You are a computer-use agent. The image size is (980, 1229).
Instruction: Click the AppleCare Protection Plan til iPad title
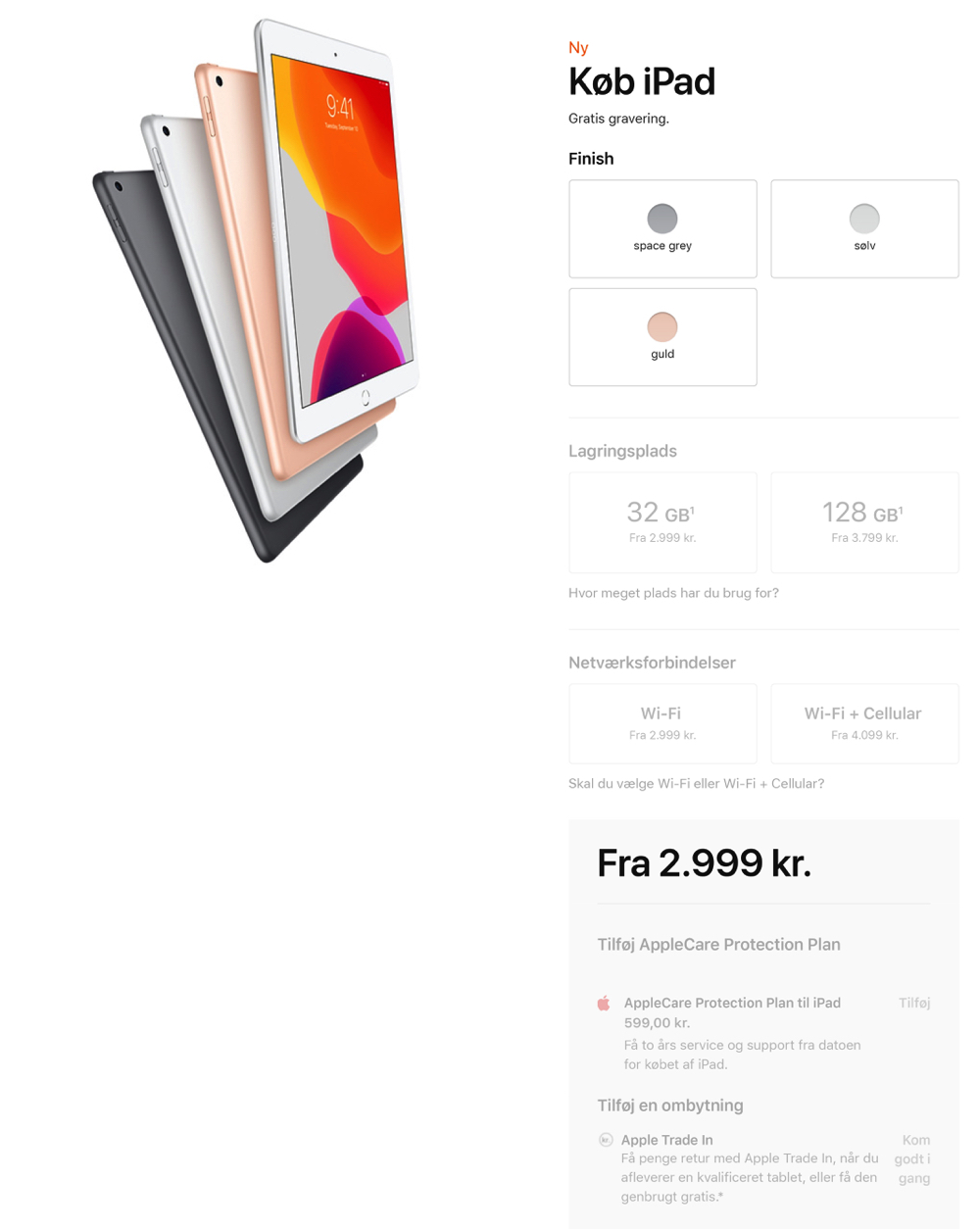tap(732, 1003)
